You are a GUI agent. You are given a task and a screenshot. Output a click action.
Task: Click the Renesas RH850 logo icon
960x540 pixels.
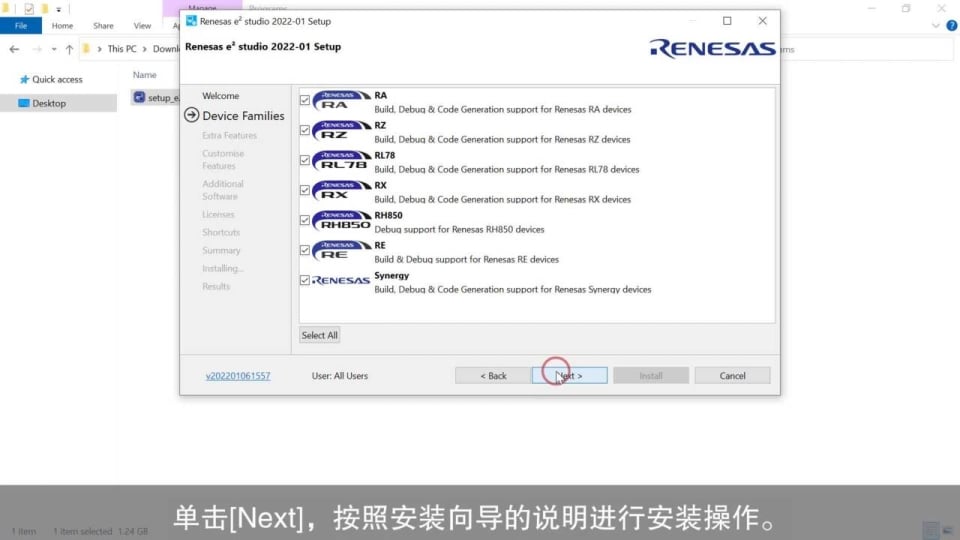(342, 220)
